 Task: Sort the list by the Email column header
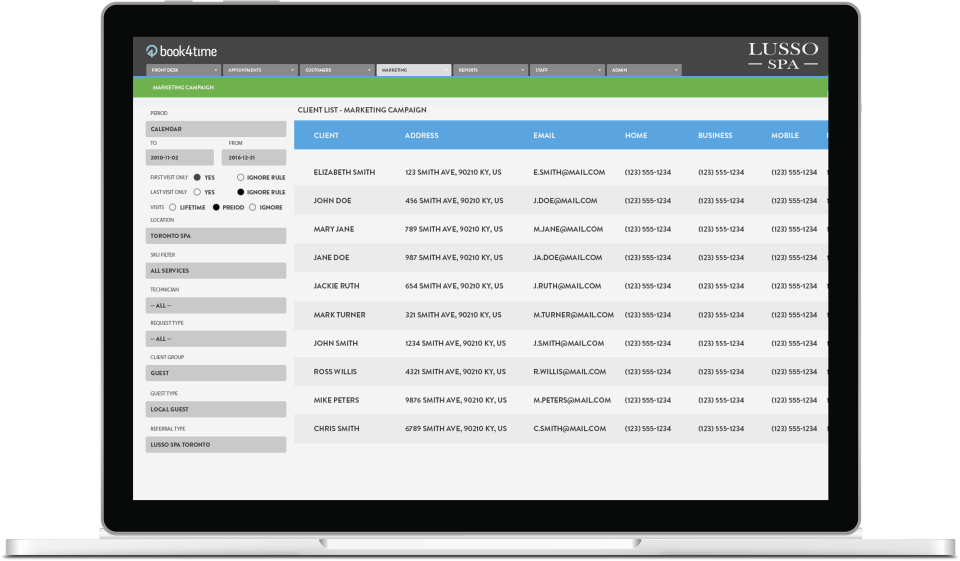pyautogui.click(x=544, y=135)
